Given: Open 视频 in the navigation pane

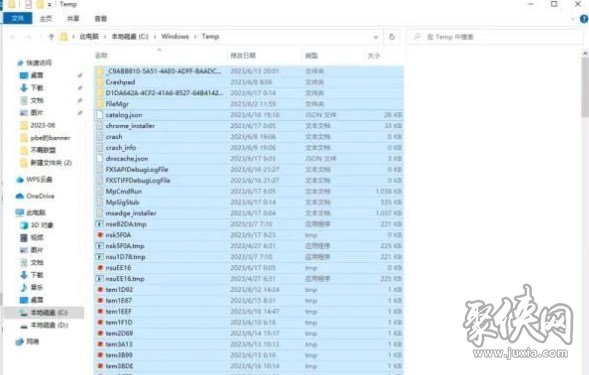Looking at the screenshot, I should click(37, 237).
